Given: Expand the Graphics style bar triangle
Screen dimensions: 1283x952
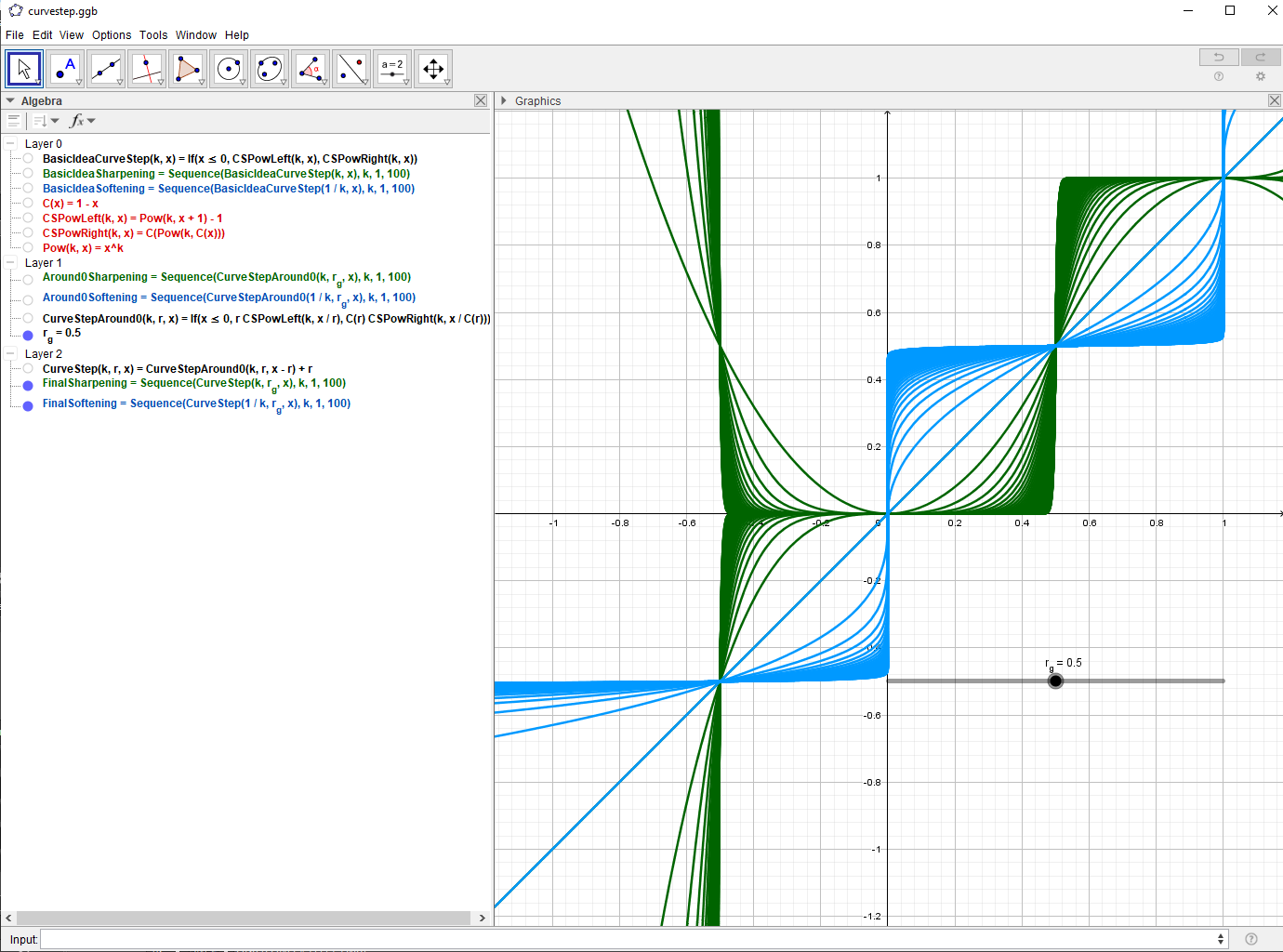Looking at the screenshot, I should click(x=504, y=100).
